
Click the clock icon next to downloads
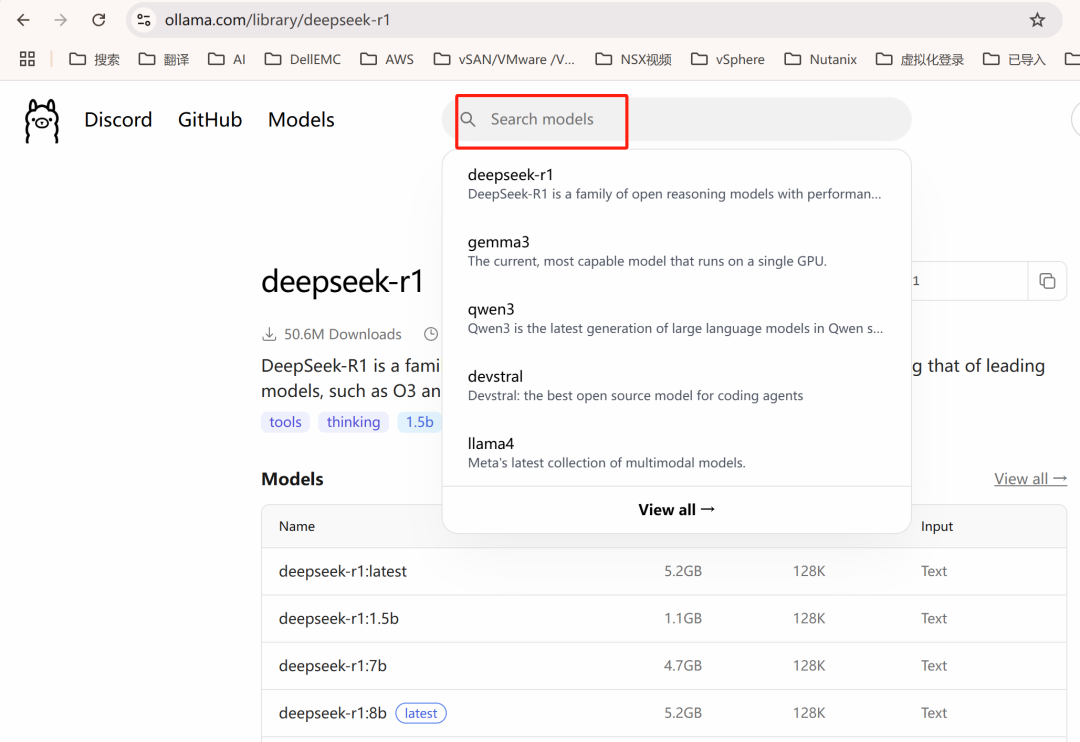click(431, 334)
